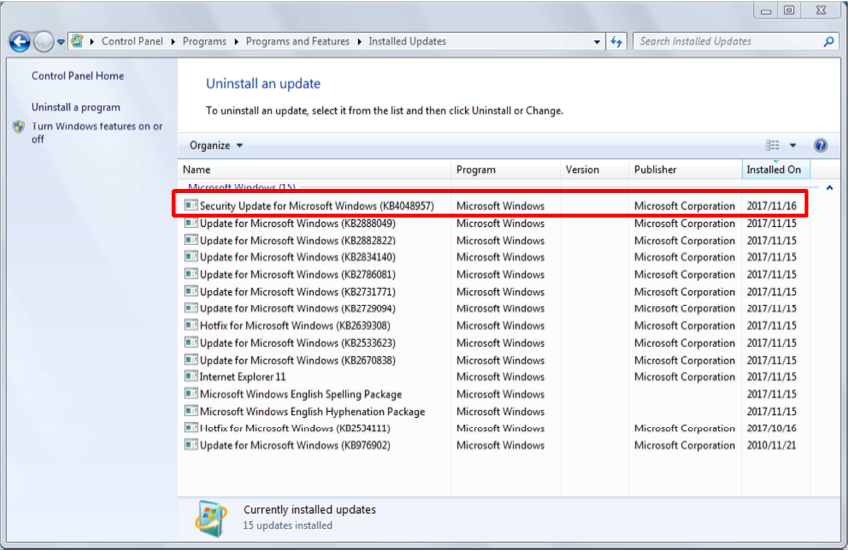Select Security Update KB4048957 row
849x551 pixels.
[490, 206]
